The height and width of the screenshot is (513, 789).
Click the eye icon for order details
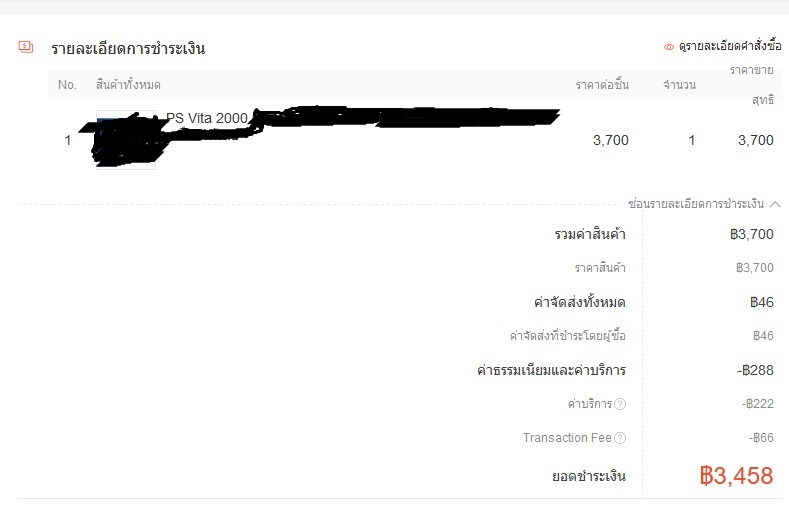pos(669,47)
